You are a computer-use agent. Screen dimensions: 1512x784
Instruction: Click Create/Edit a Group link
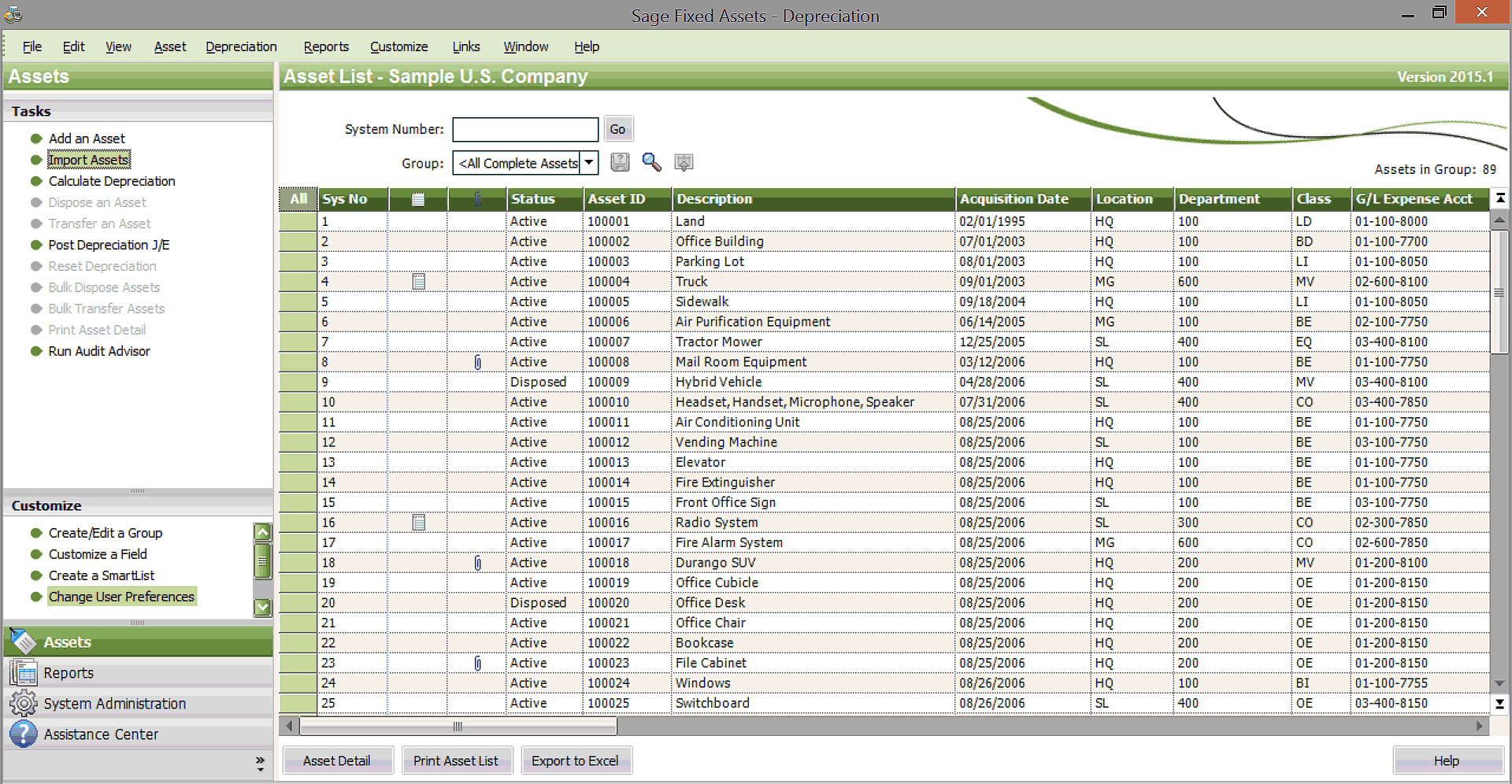106,533
